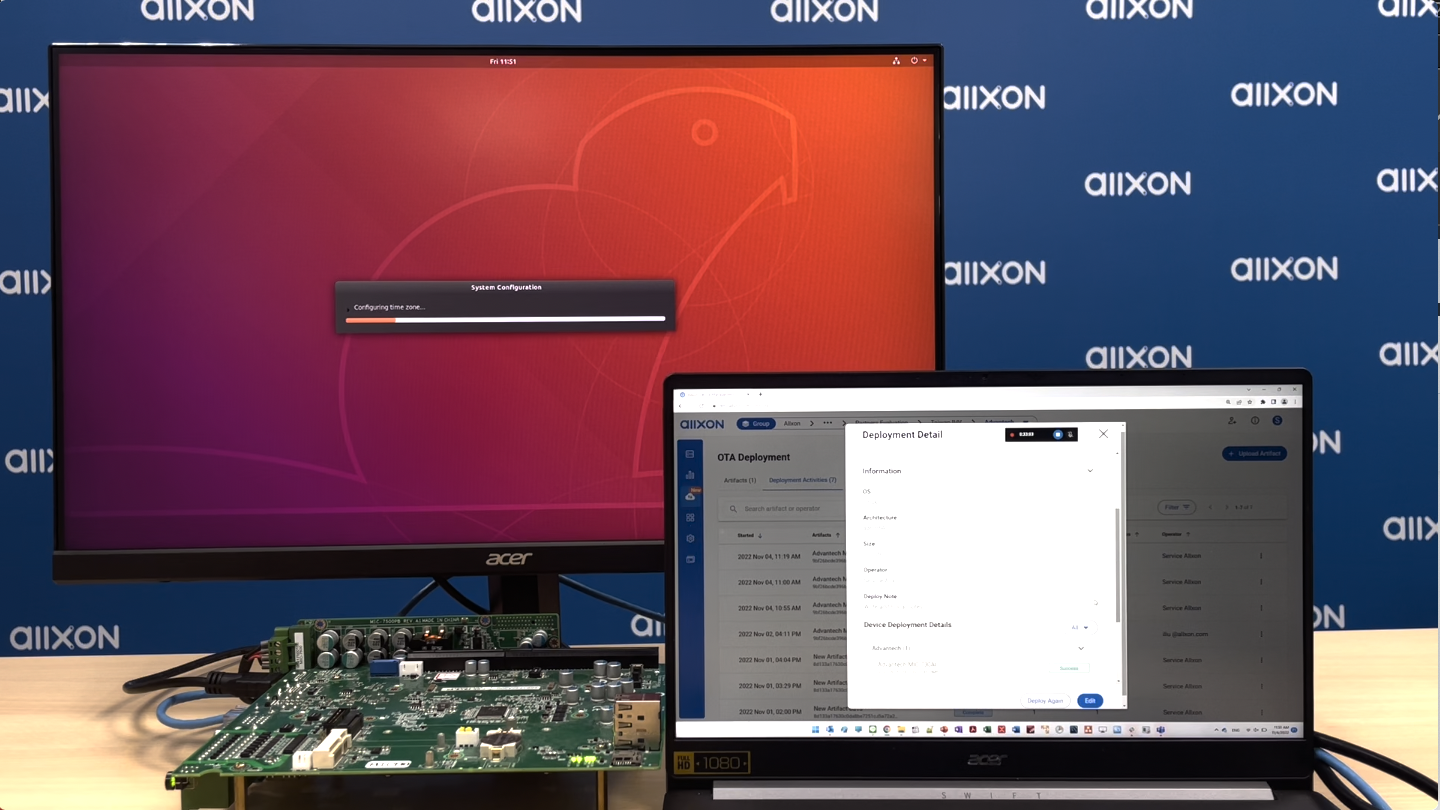Open the breadcrumb ellipsis menu next to Allxon
The width and height of the screenshot is (1440, 810).
828,423
